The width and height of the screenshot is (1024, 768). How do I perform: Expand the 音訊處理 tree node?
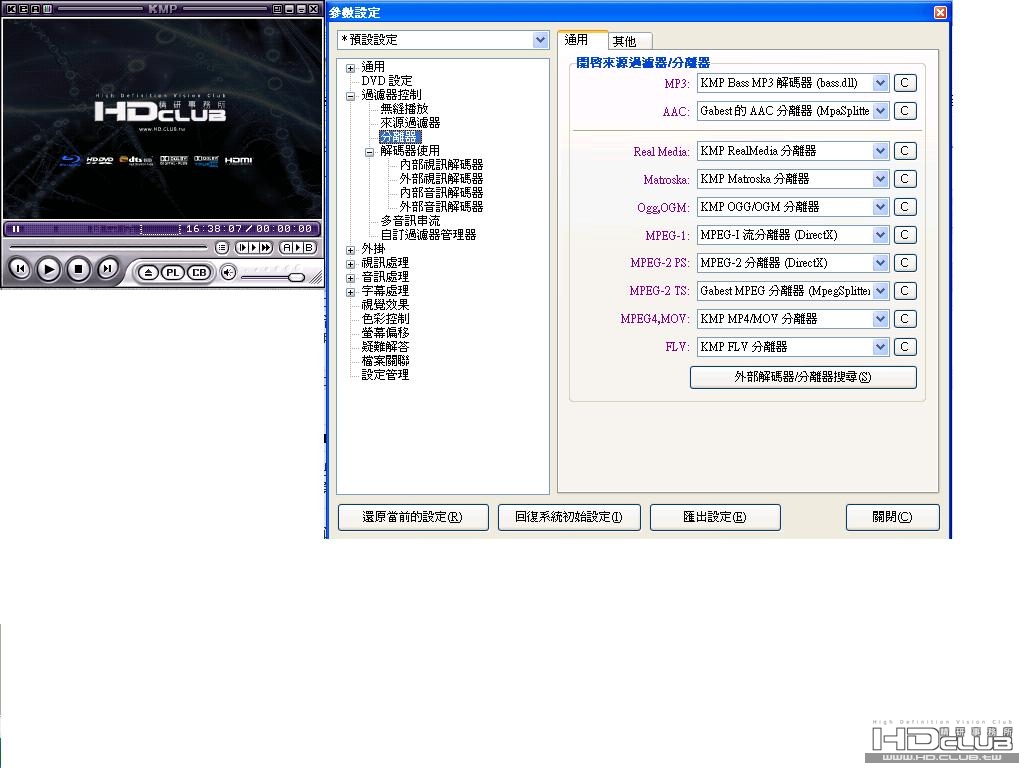click(x=351, y=278)
